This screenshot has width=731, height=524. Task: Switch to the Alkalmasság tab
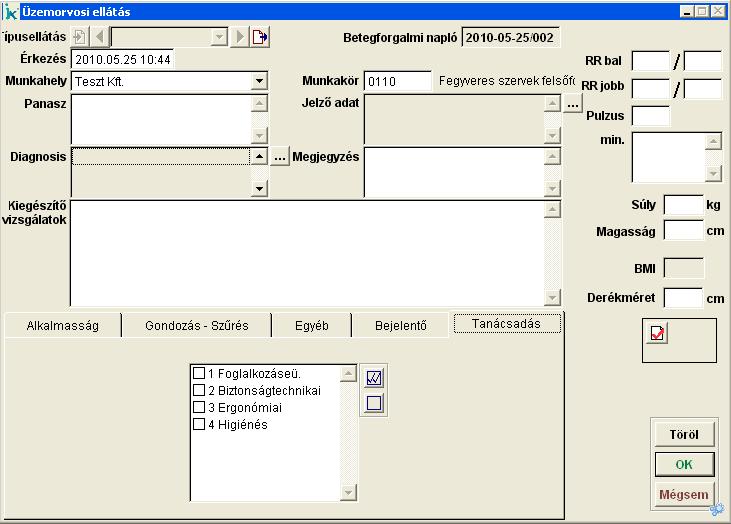(62, 325)
